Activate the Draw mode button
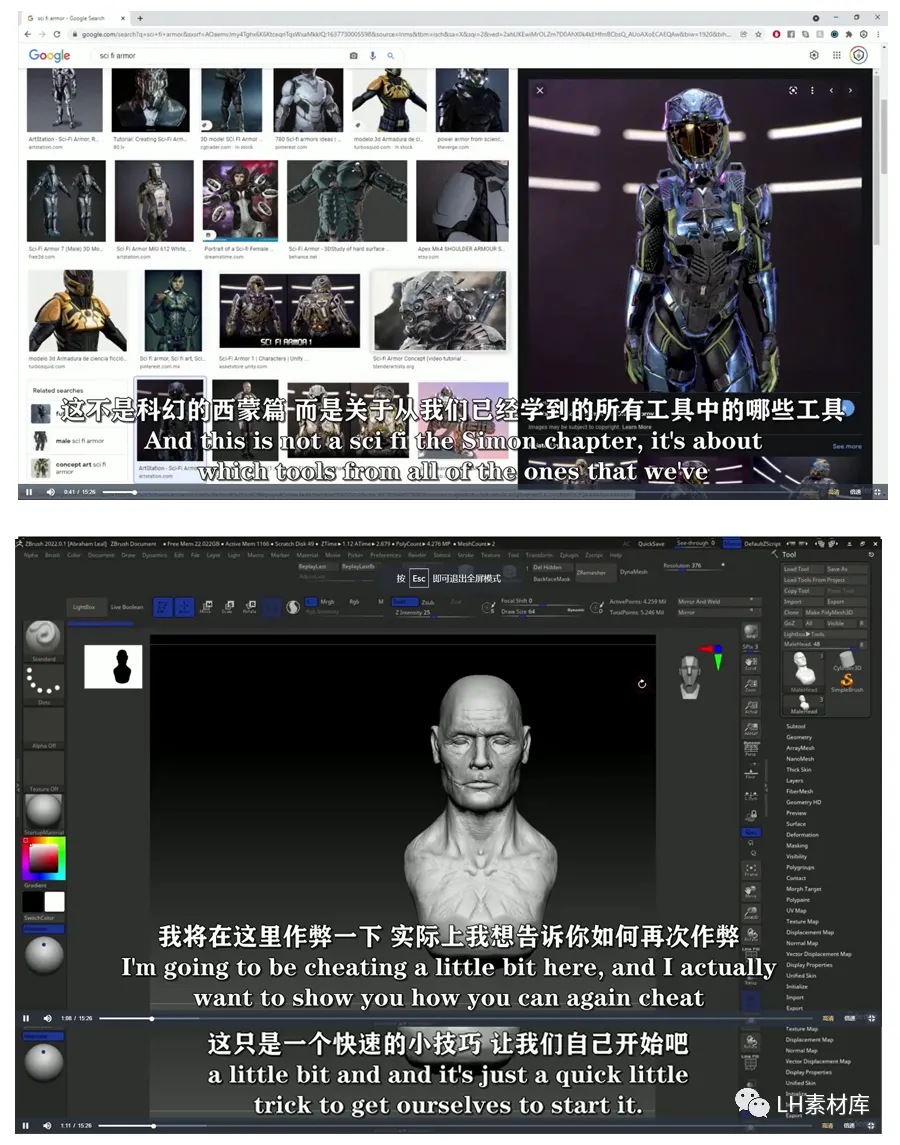Screen dimensions: 900x1145 tap(184, 607)
